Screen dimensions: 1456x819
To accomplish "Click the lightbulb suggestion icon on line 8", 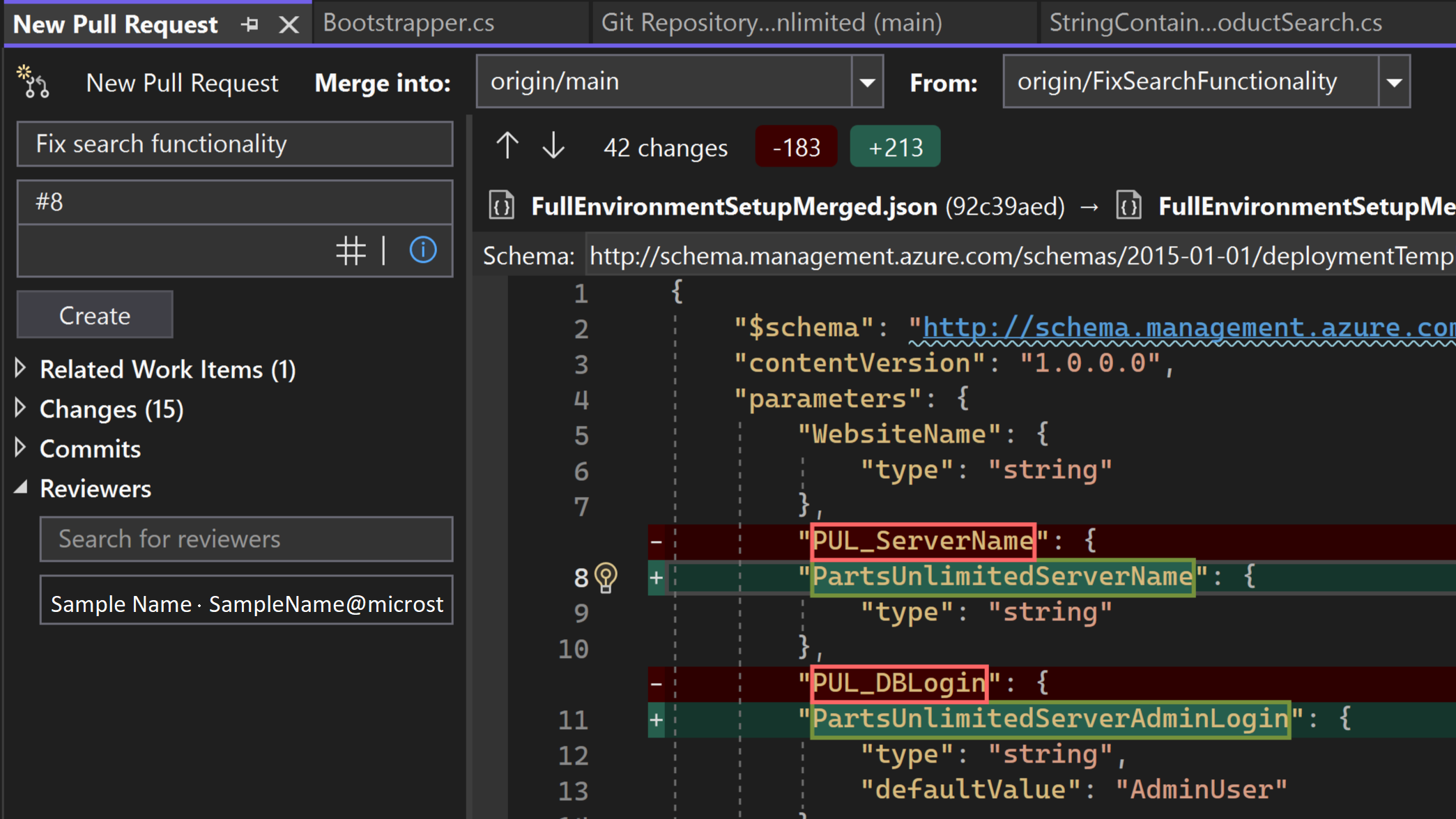I will (606, 577).
